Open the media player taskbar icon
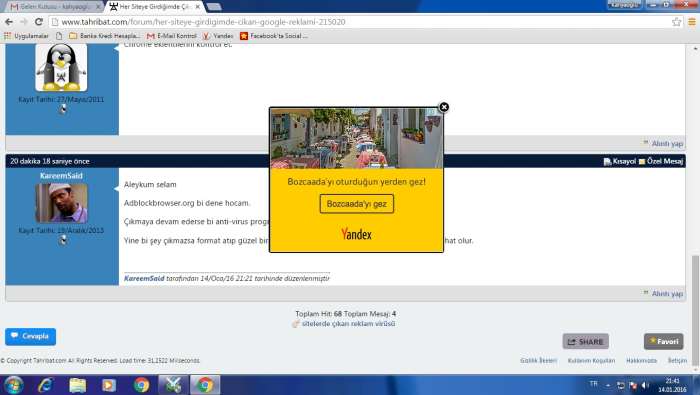This screenshot has width=700, height=395. 109,385
